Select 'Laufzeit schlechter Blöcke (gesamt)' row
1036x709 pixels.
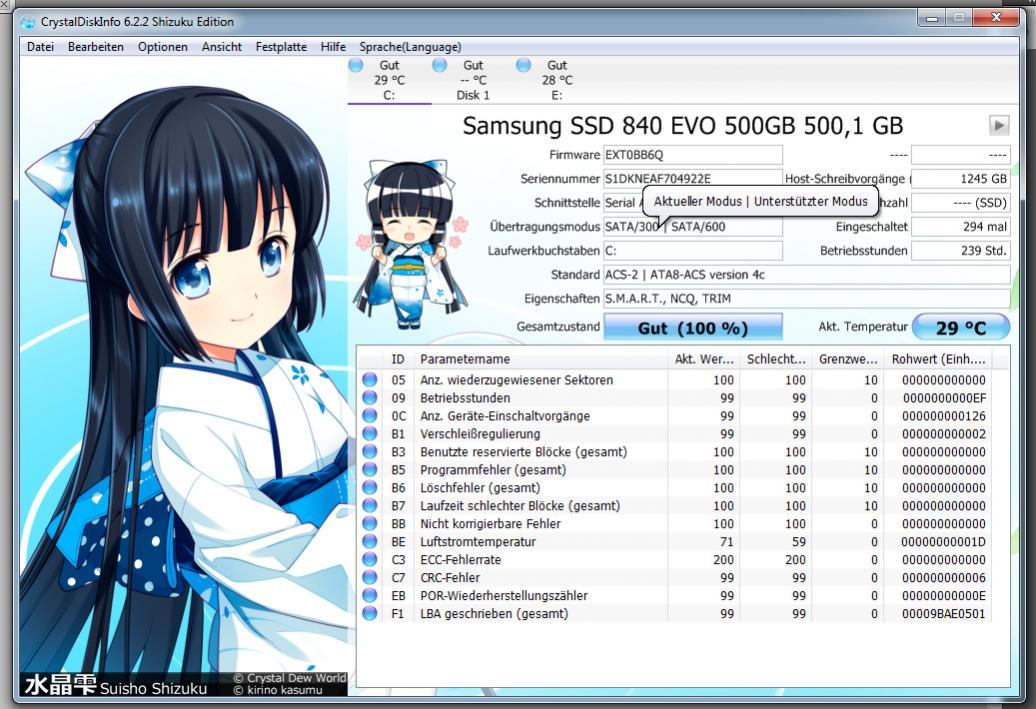point(674,505)
